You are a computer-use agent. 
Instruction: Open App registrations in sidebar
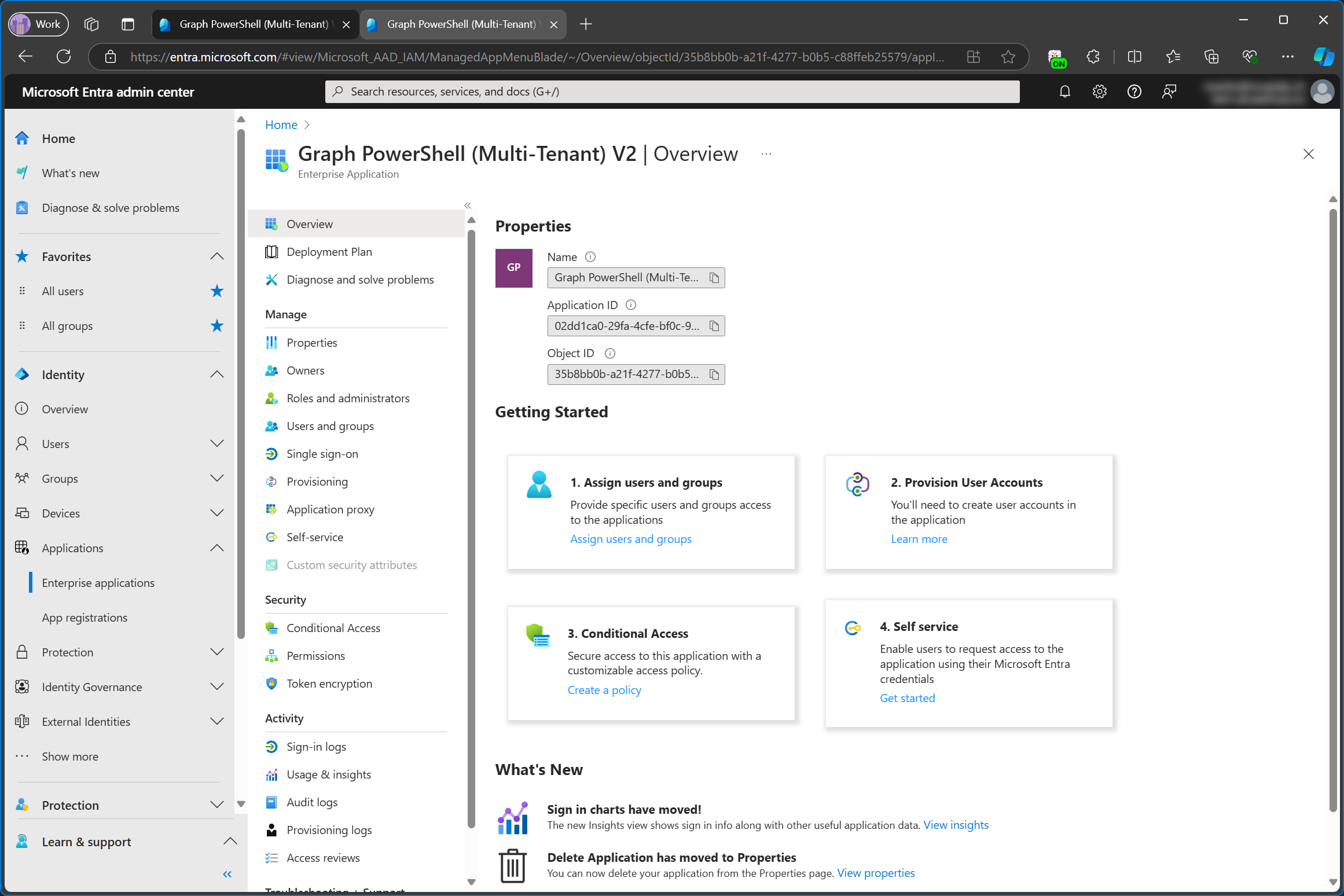pos(85,618)
